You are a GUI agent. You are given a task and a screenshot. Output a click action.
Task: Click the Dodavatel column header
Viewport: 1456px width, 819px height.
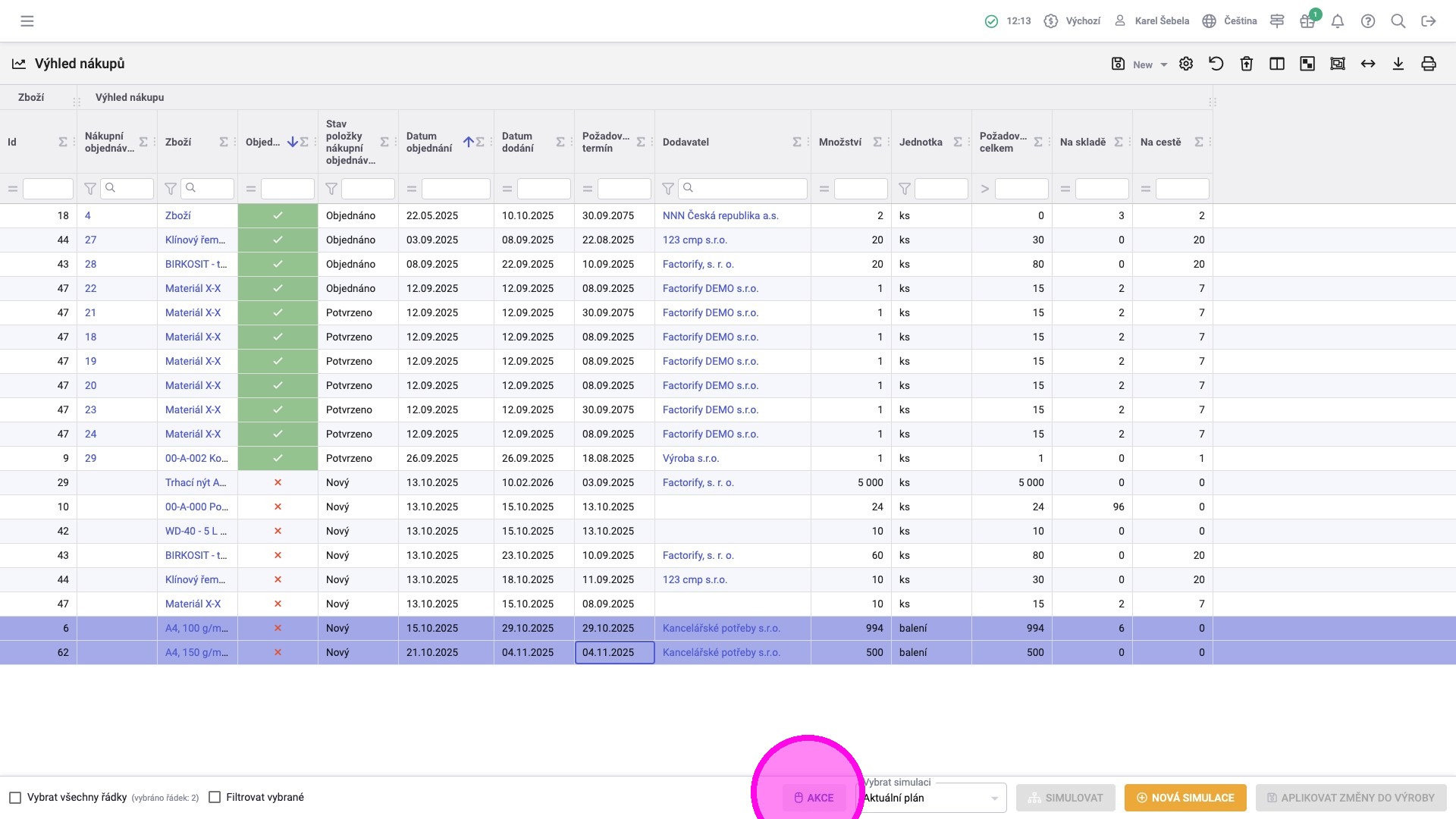point(686,143)
